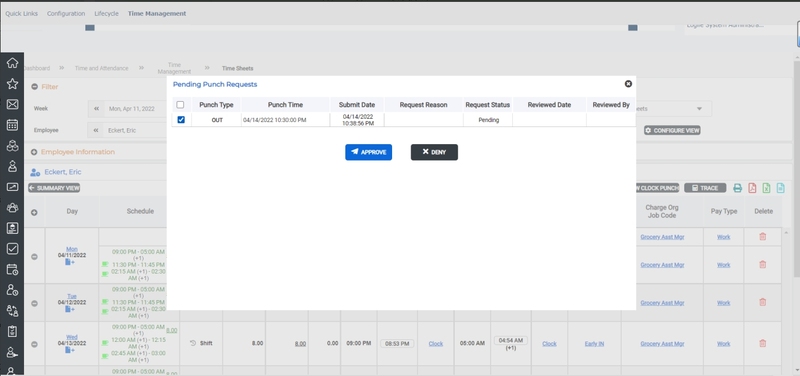This screenshot has height=376, width=800.
Task: Open the Home icon in the sidebar
Action: pos(12,63)
